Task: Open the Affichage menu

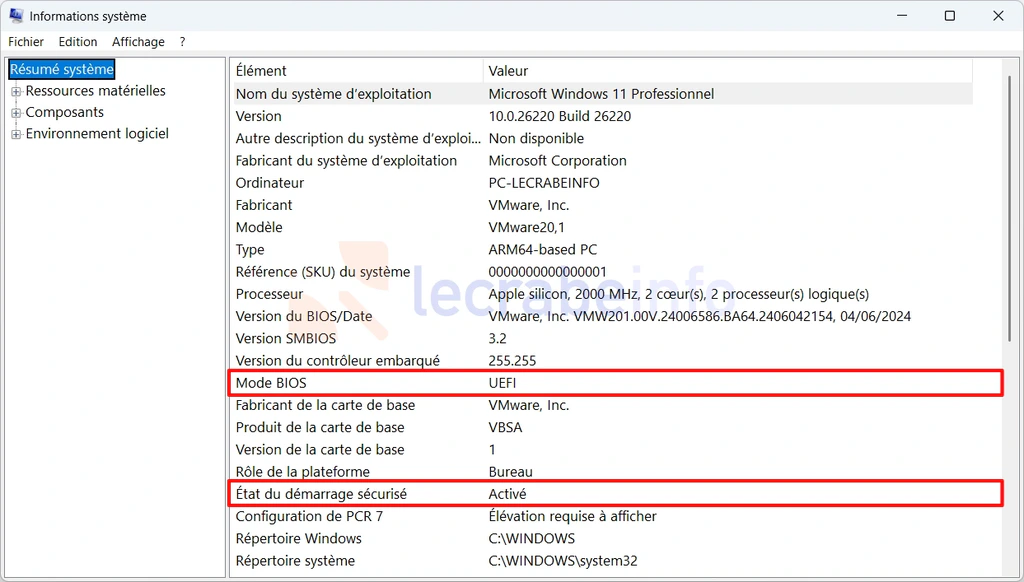Action: [138, 42]
